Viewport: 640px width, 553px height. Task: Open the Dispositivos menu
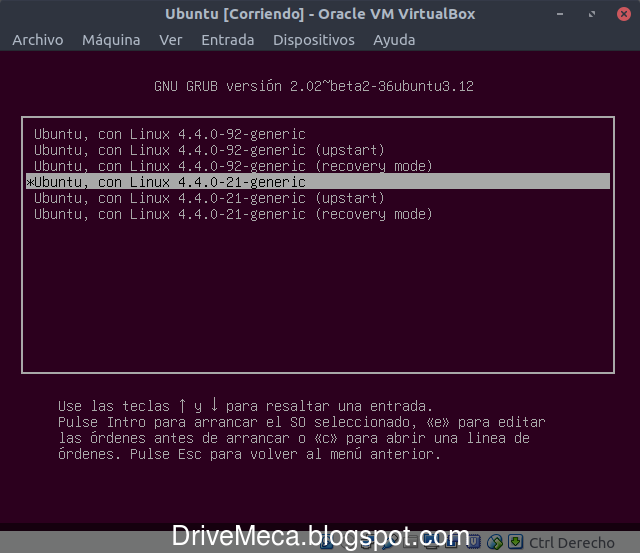click(x=314, y=40)
